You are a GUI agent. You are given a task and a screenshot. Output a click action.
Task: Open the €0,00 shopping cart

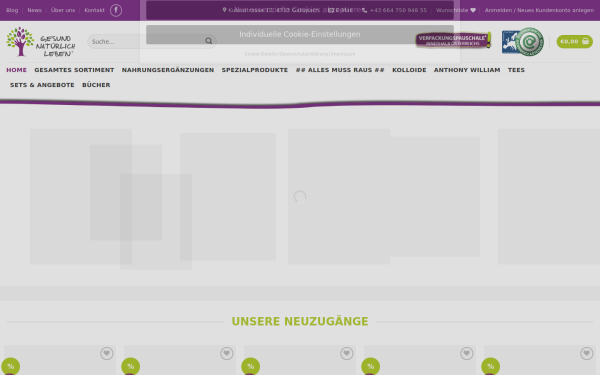coord(574,41)
